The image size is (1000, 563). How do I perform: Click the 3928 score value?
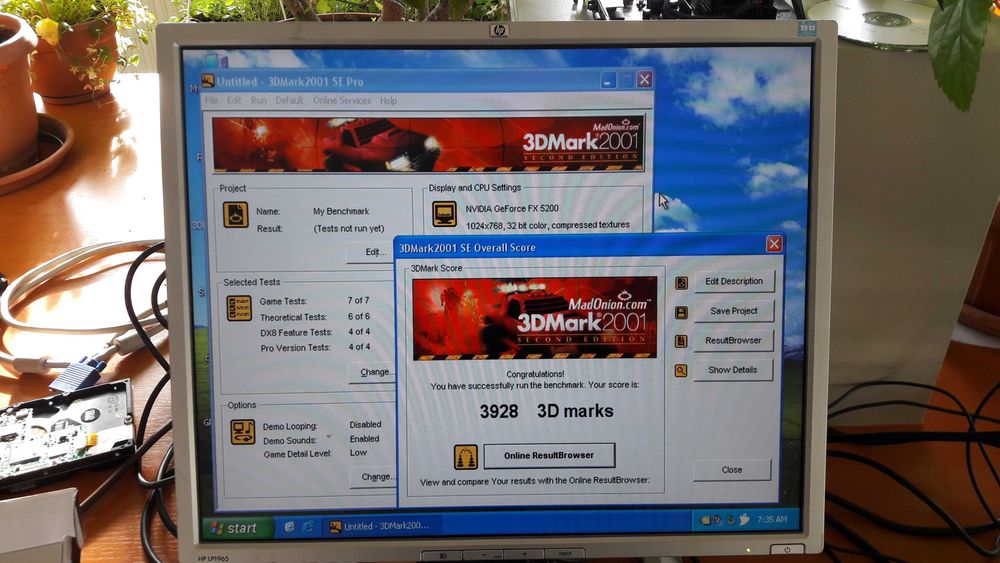(499, 411)
